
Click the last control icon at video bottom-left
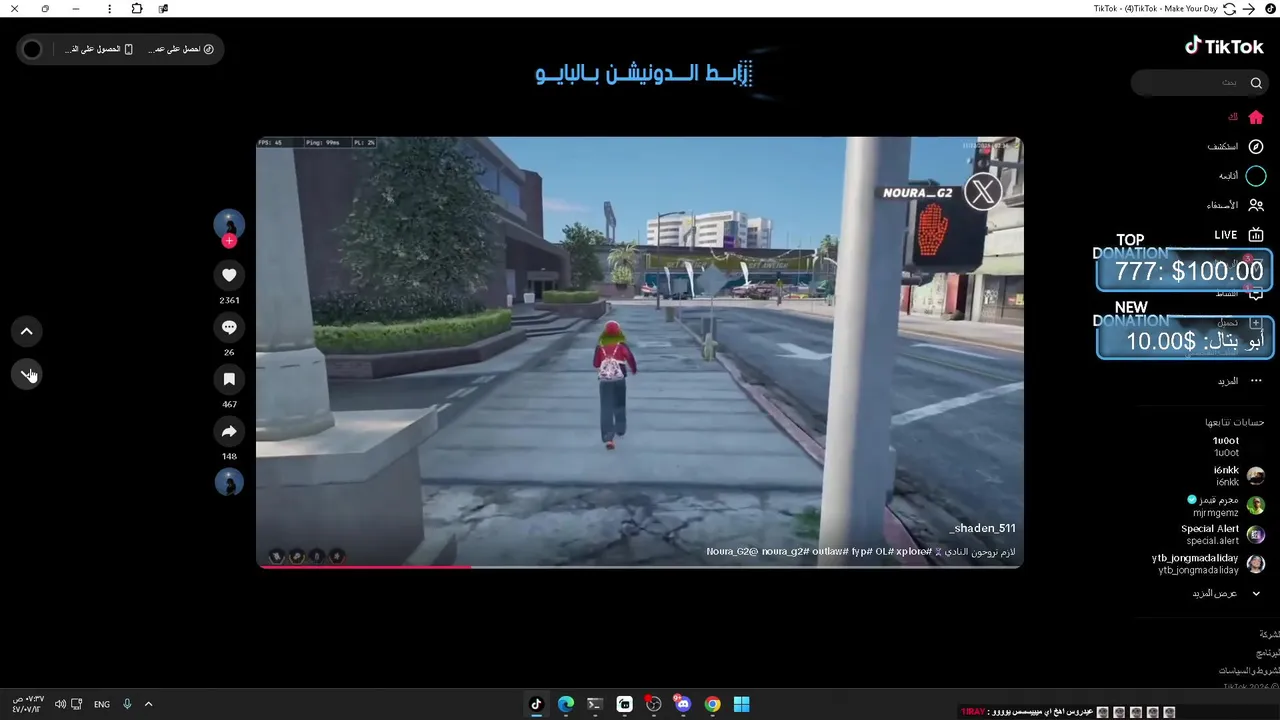click(x=337, y=556)
